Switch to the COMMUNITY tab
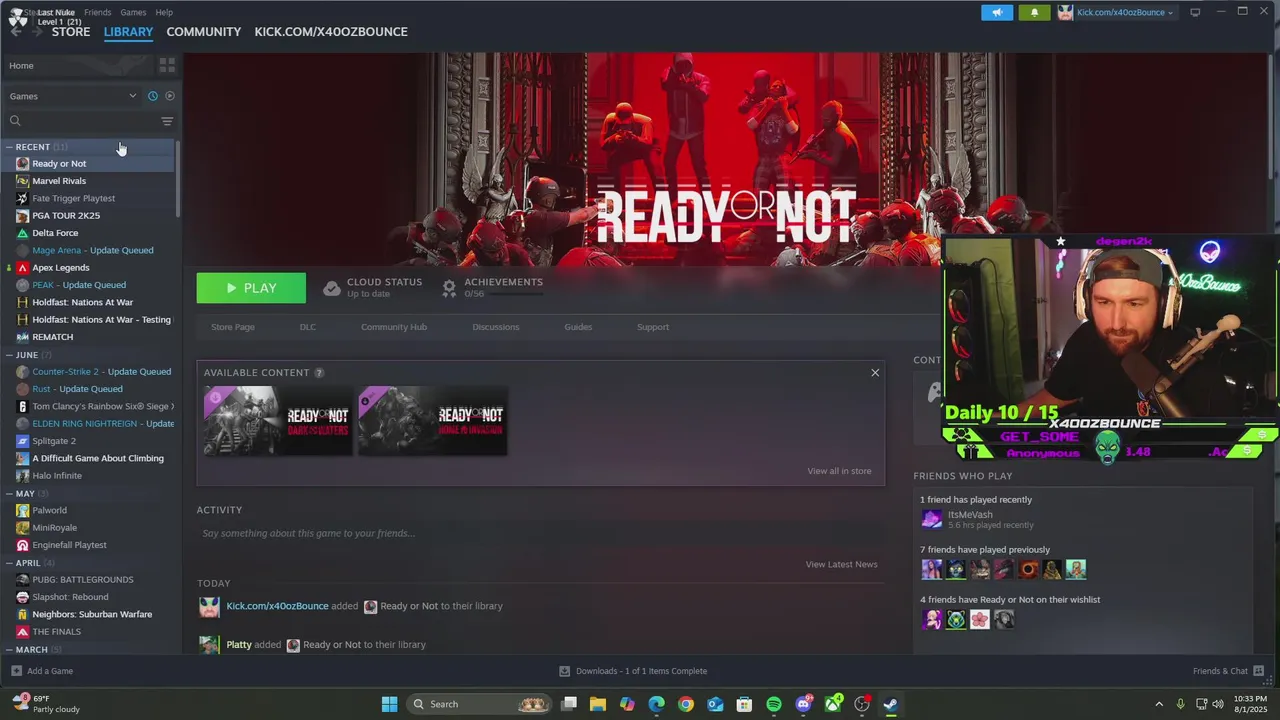Viewport: 1280px width, 720px height. click(204, 32)
